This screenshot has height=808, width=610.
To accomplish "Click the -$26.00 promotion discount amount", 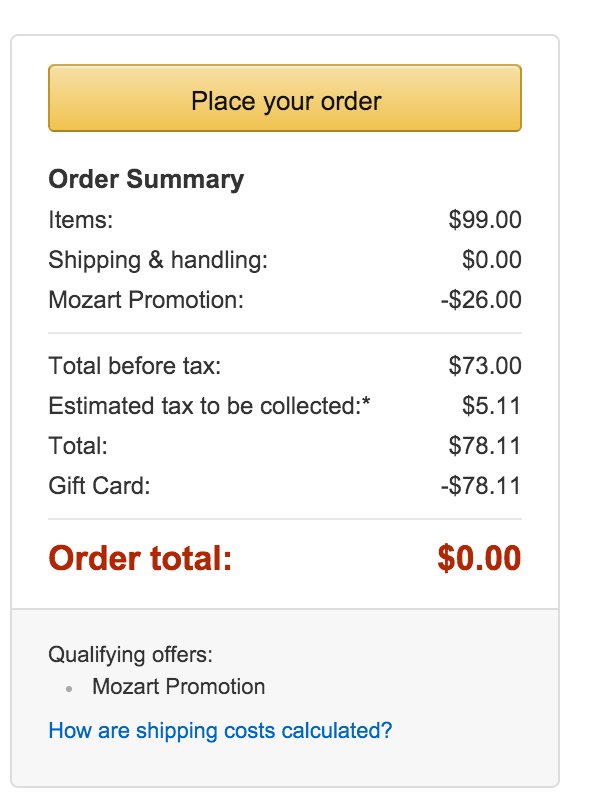I will (x=481, y=300).
